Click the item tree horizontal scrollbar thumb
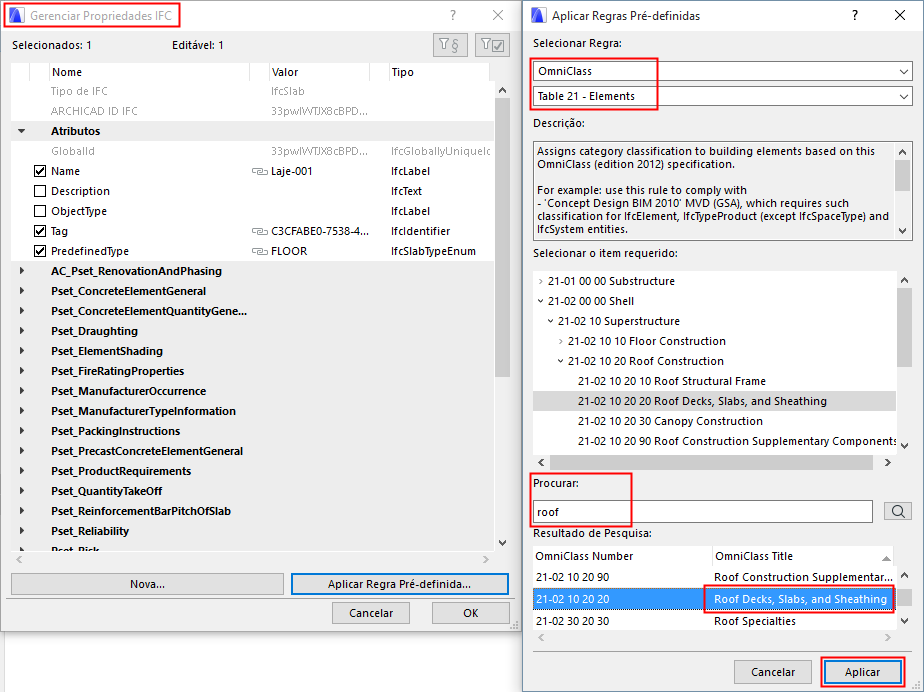 711,463
